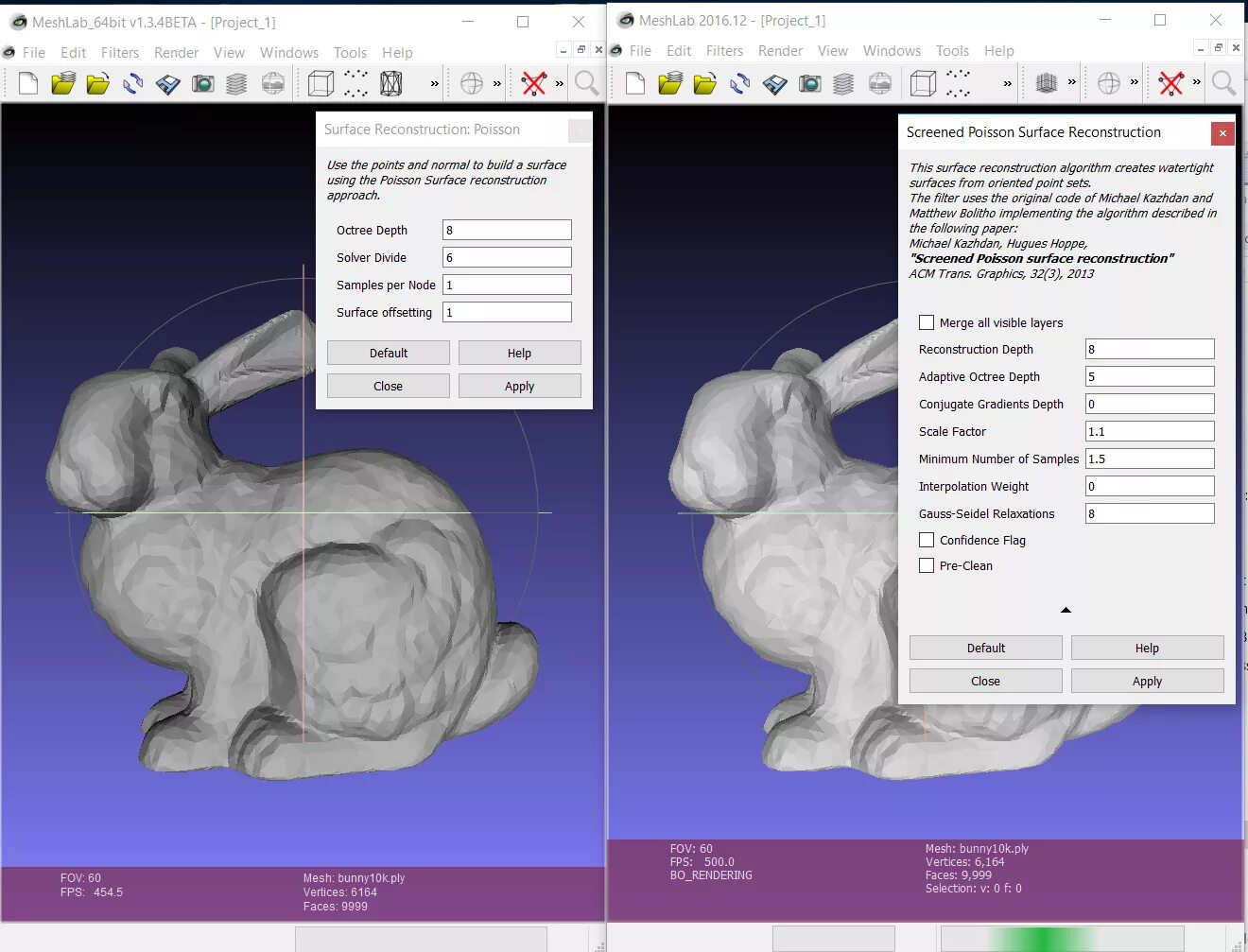Edit the Minimum Number of Samples field

pyautogui.click(x=1150, y=459)
